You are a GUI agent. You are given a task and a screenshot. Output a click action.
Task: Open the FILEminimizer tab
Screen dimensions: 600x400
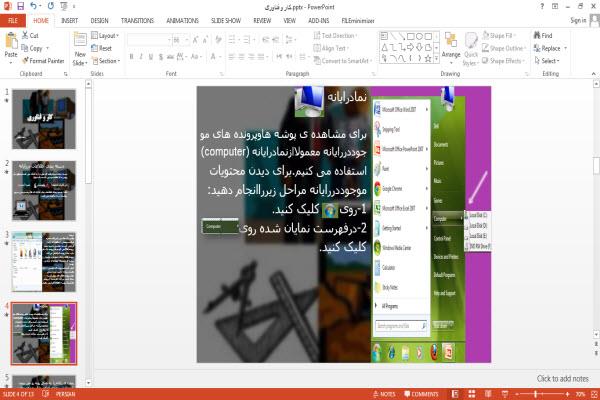tap(358, 21)
